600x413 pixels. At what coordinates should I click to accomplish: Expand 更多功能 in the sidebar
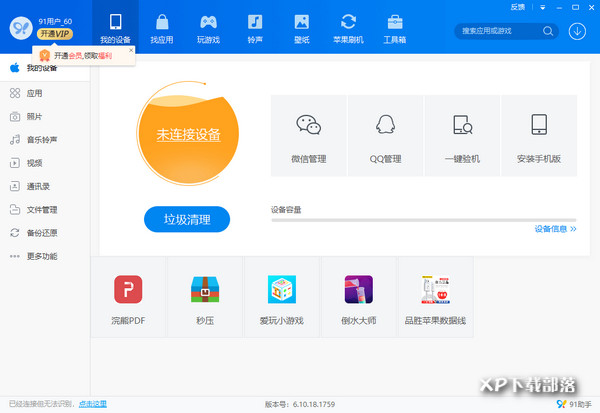coord(45,256)
